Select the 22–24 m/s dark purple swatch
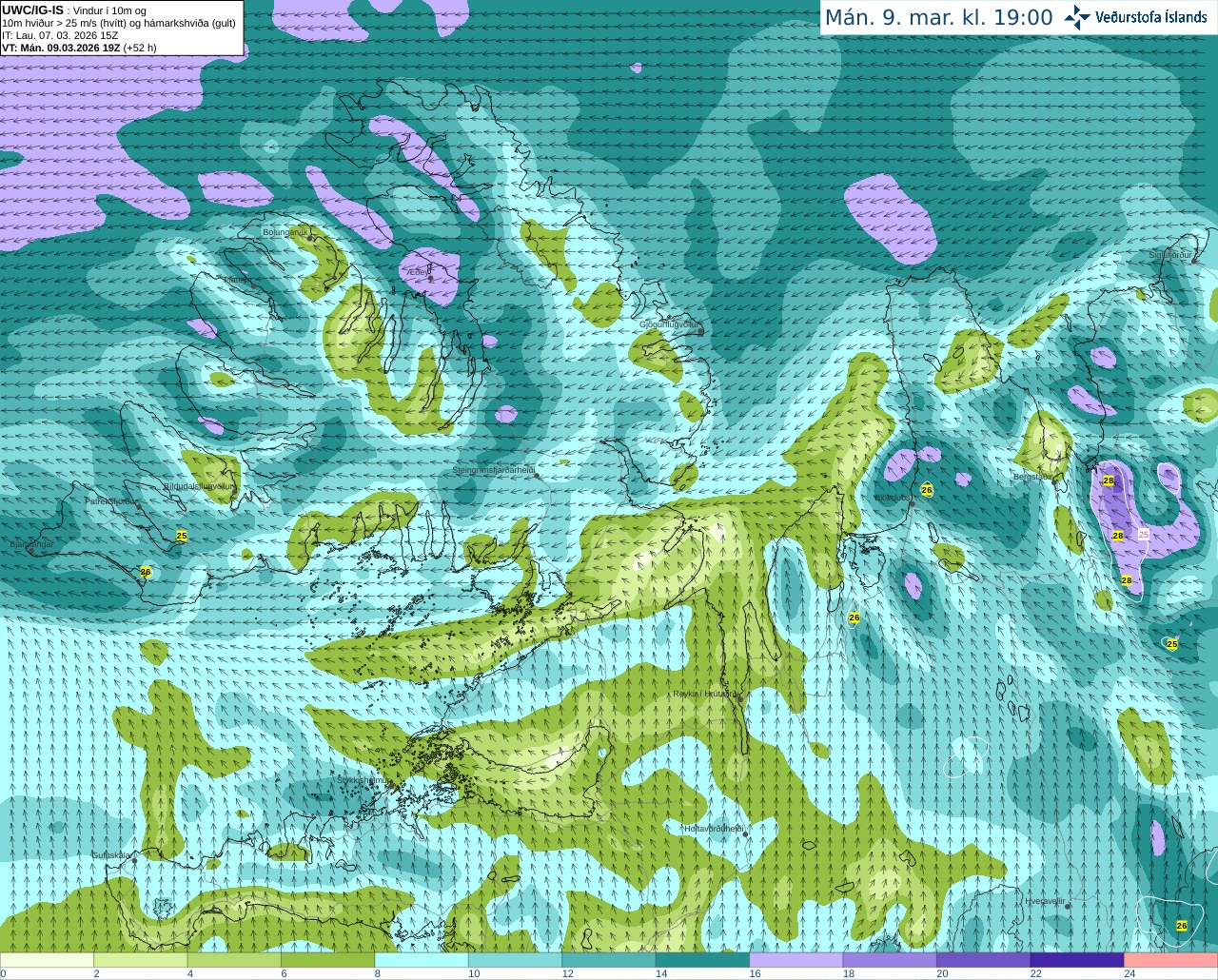The height and width of the screenshot is (980, 1218). click(1077, 960)
